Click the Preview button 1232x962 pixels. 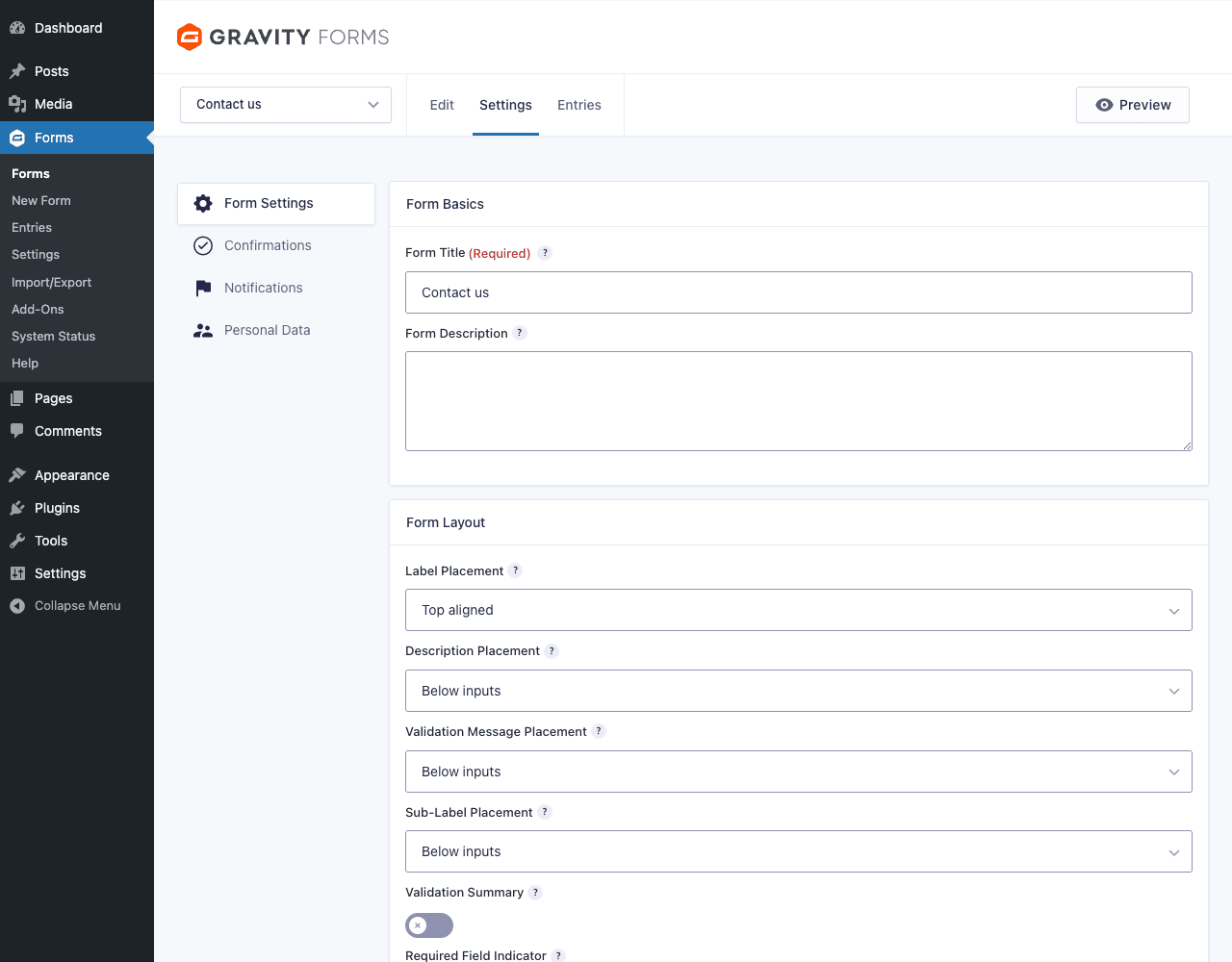coord(1133,105)
